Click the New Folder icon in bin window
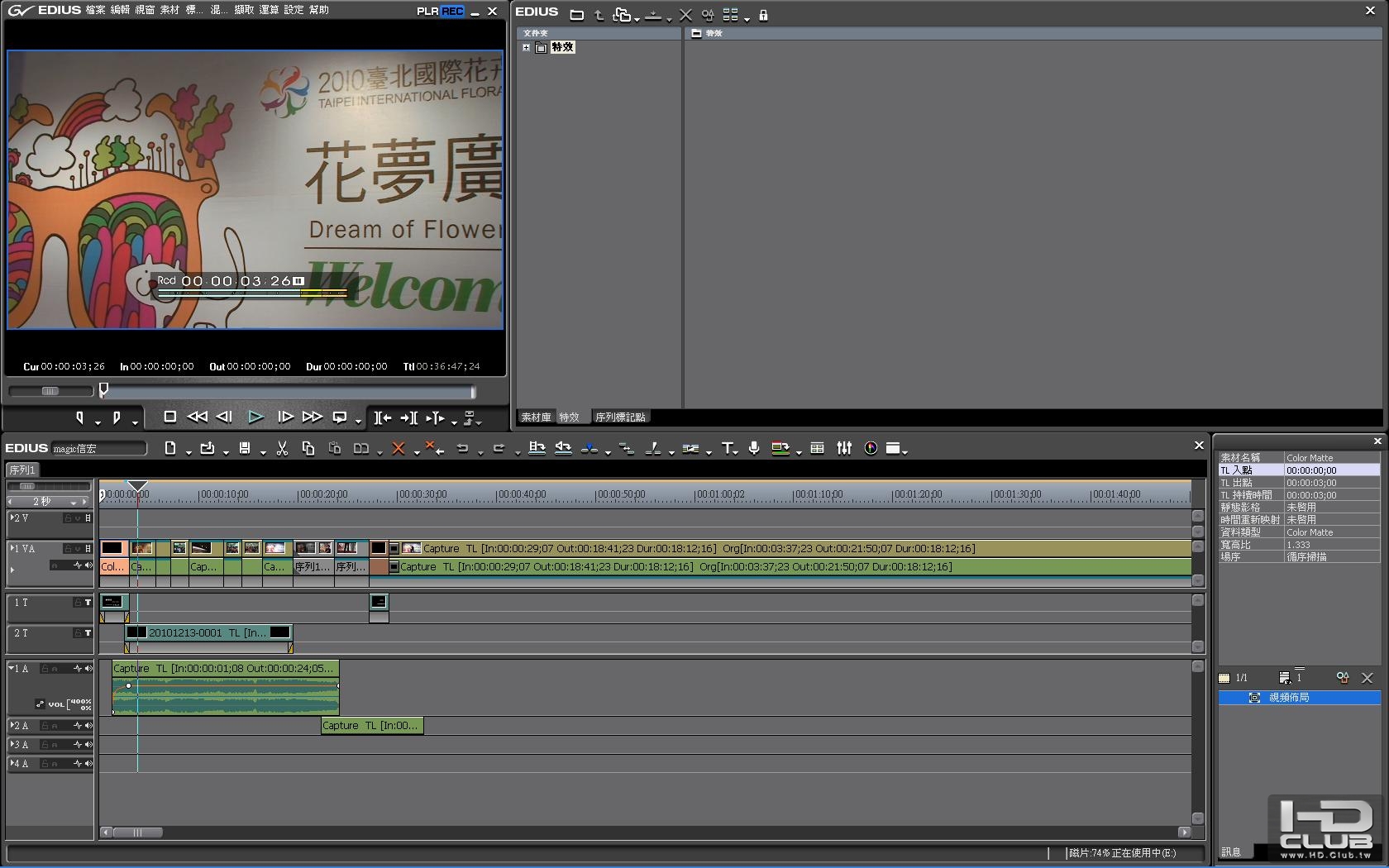 click(x=577, y=15)
